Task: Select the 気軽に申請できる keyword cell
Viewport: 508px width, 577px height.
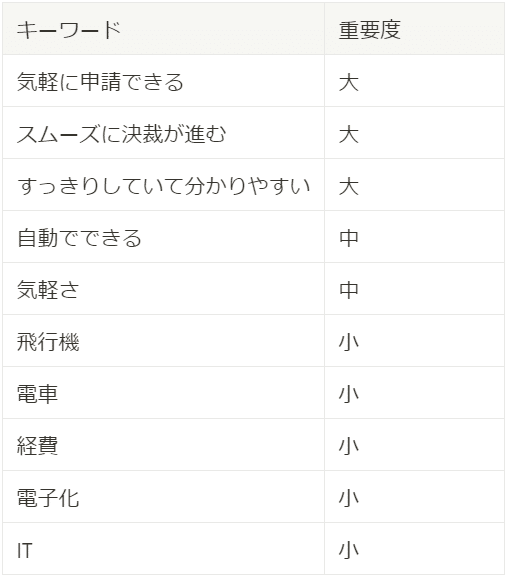Action: coord(163,81)
